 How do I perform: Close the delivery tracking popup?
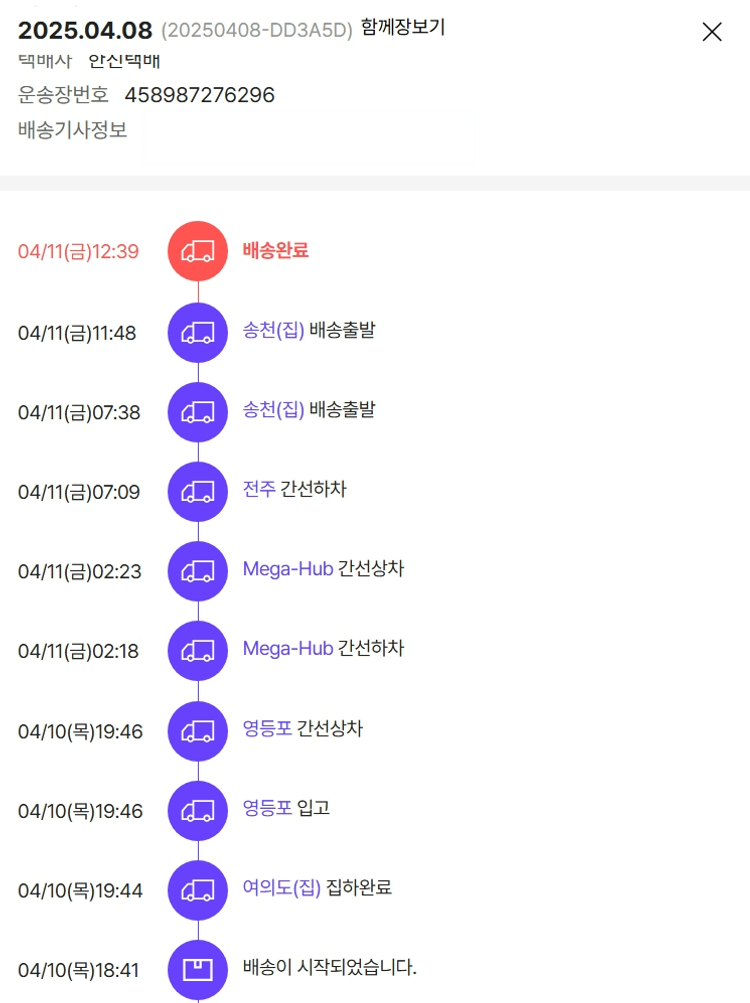click(x=712, y=32)
